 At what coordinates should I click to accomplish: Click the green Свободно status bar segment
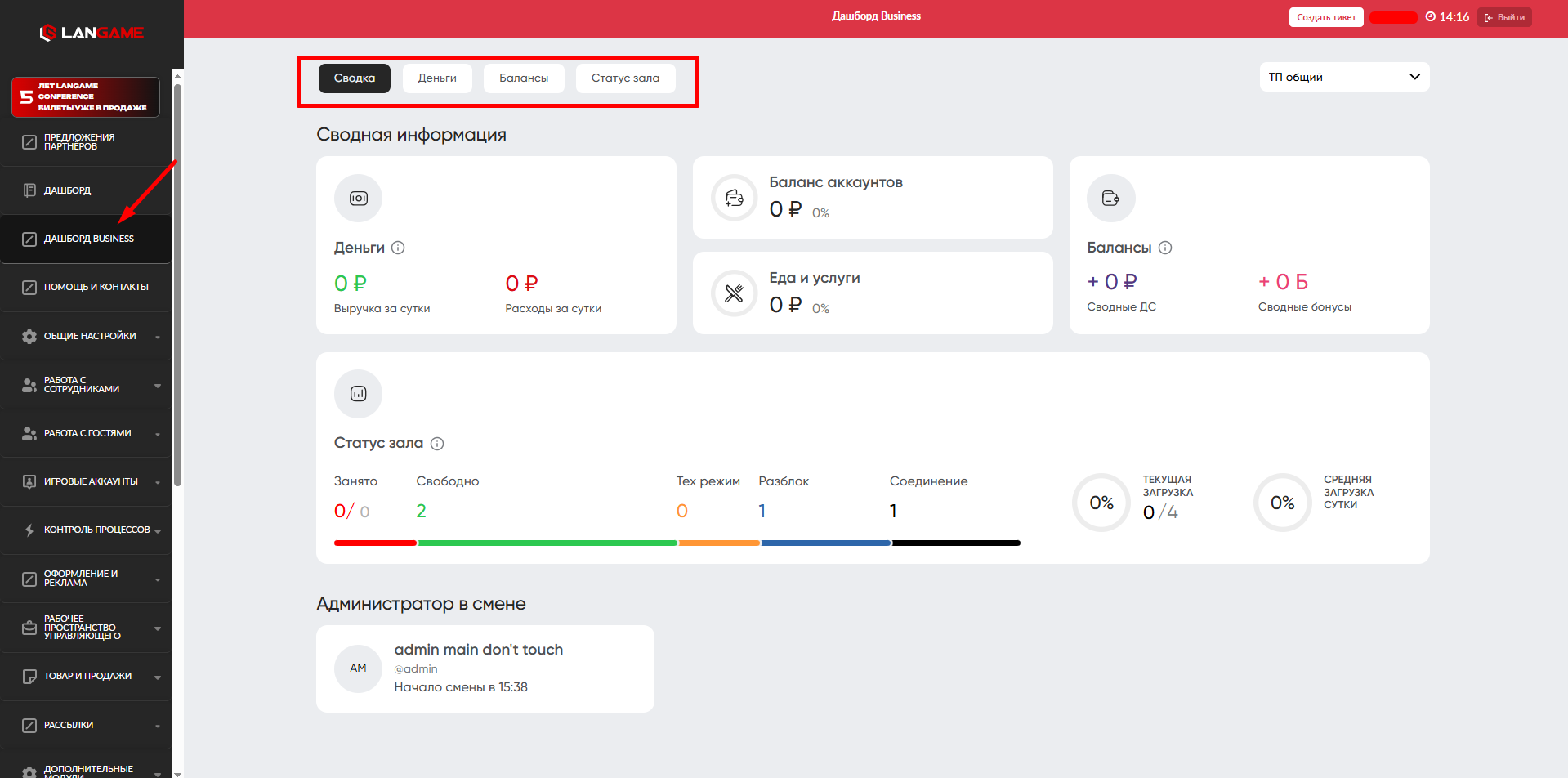coord(547,543)
